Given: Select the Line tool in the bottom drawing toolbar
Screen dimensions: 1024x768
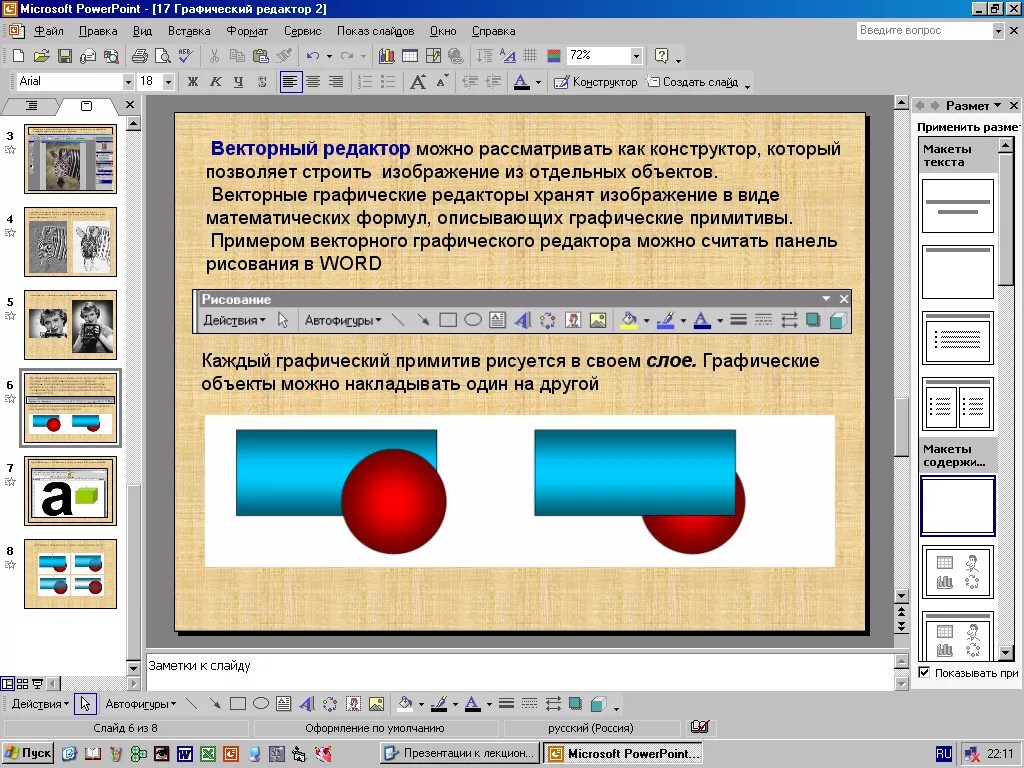Looking at the screenshot, I should pos(191,703).
